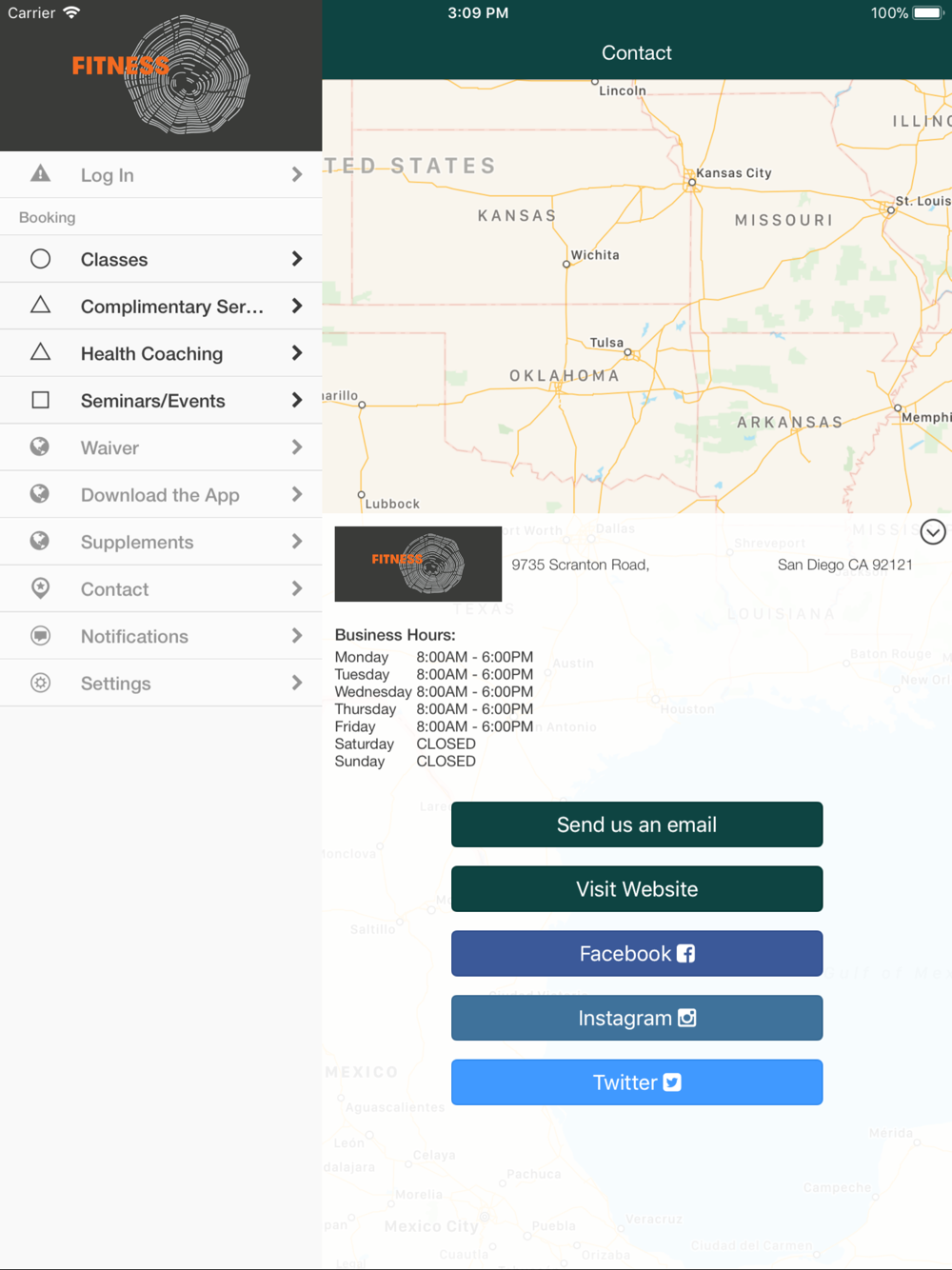Screen dimensions: 952x1270
Task: Open the Facebook page button
Action: click(x=637, y=953)
